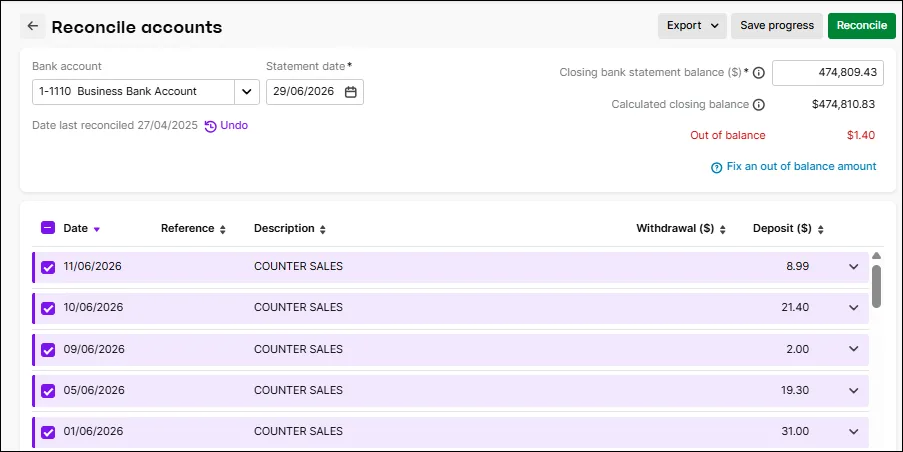
Task: Click the 21.40 deposit amount
Action: (795, 307)
